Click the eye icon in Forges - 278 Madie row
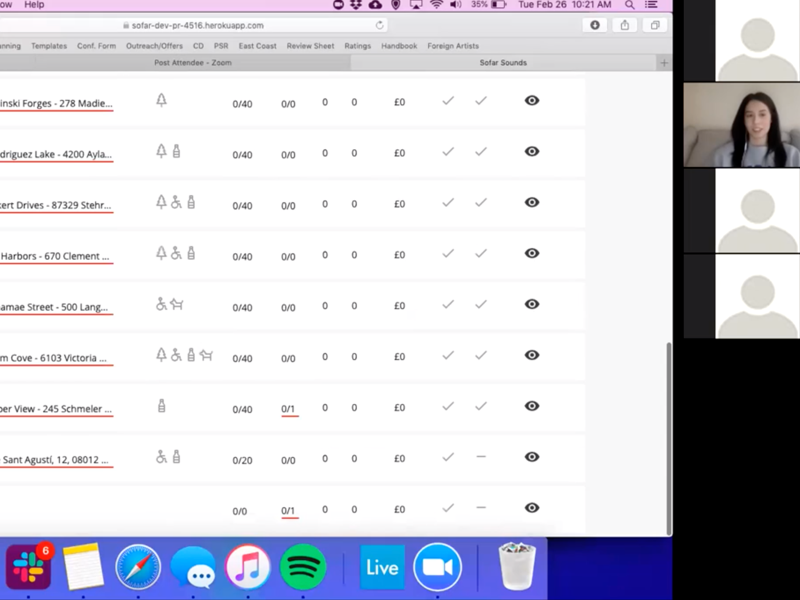Screen dimensions: 800x600 point(532,101)
